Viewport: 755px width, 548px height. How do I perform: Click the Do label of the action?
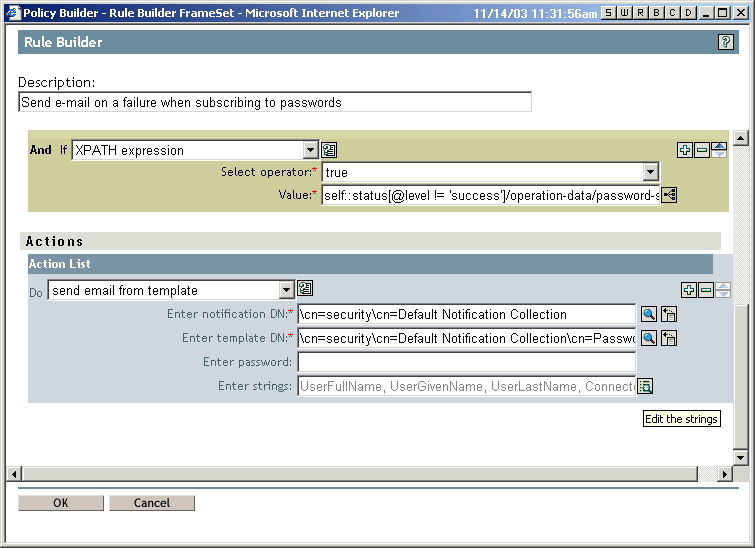[x=36, y=293]
